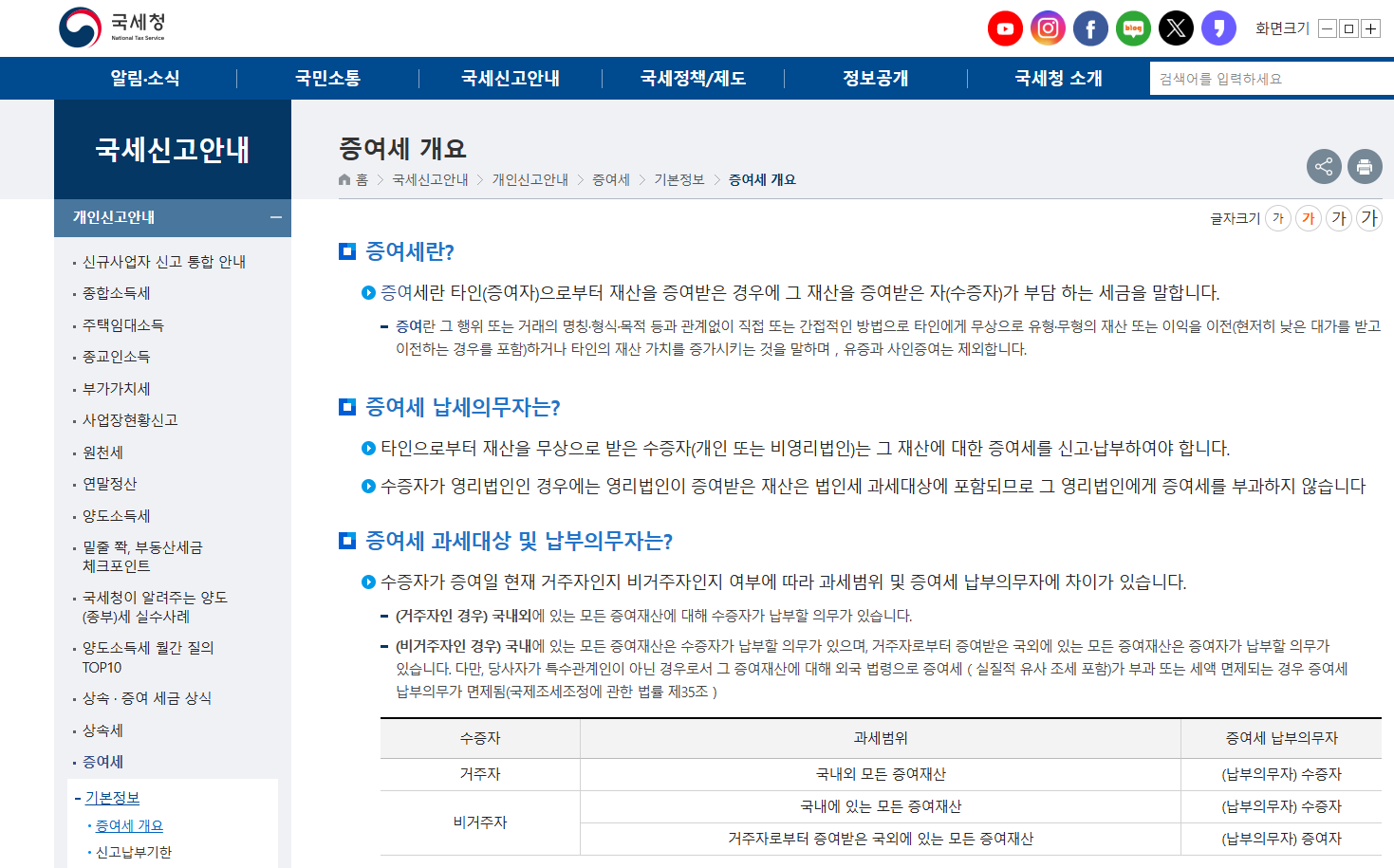Open the 국세정책/제도 main menu
1394x868 pixels.
tap(694, 78)
